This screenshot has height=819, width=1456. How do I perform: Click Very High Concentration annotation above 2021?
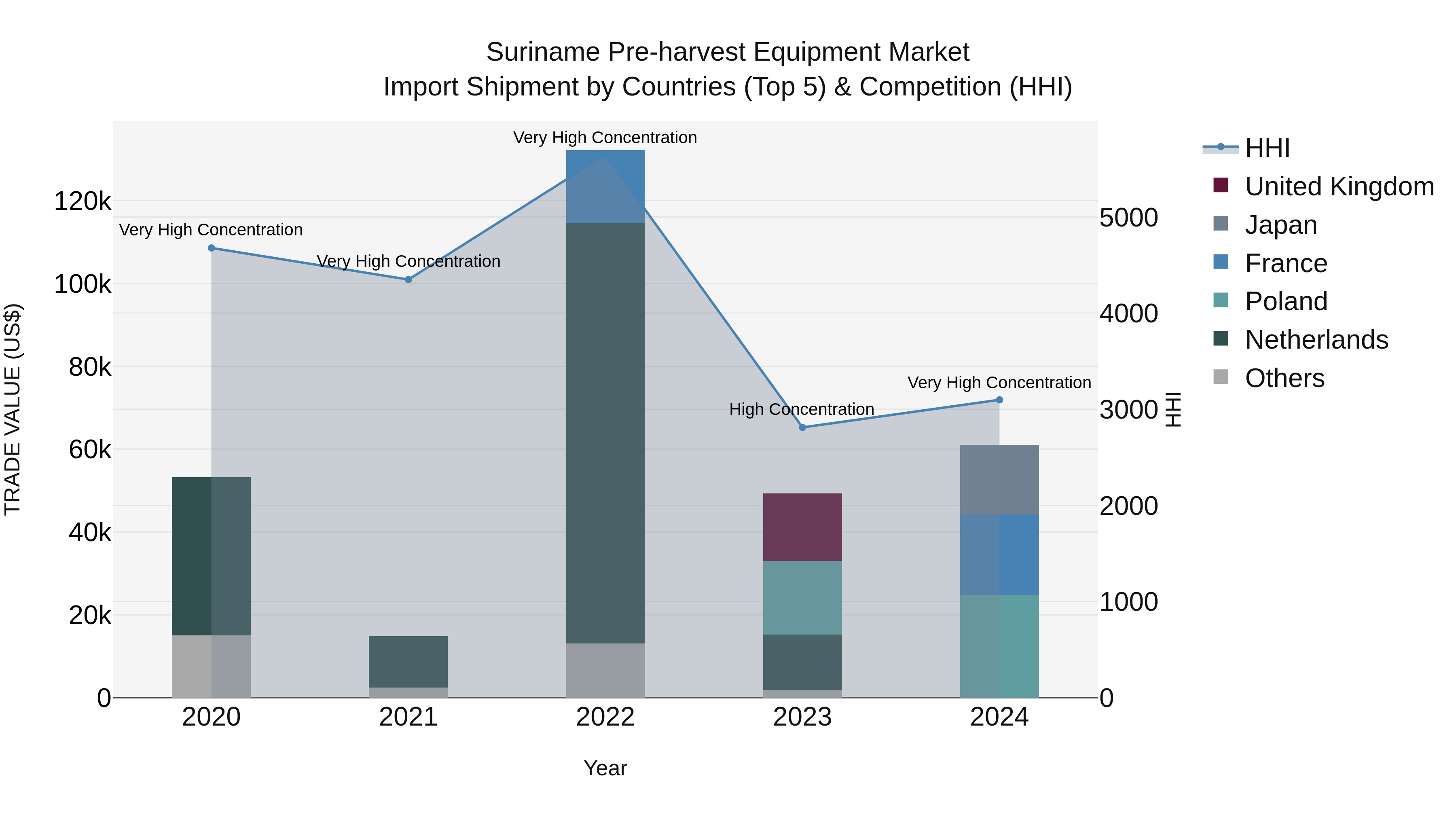(408, 261)
